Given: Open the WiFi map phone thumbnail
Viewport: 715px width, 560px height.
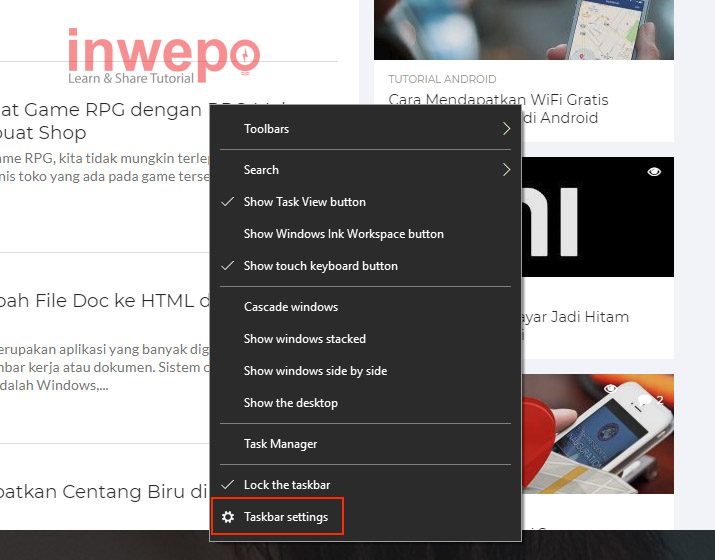Looking at the screenshot, I should 523,30.
